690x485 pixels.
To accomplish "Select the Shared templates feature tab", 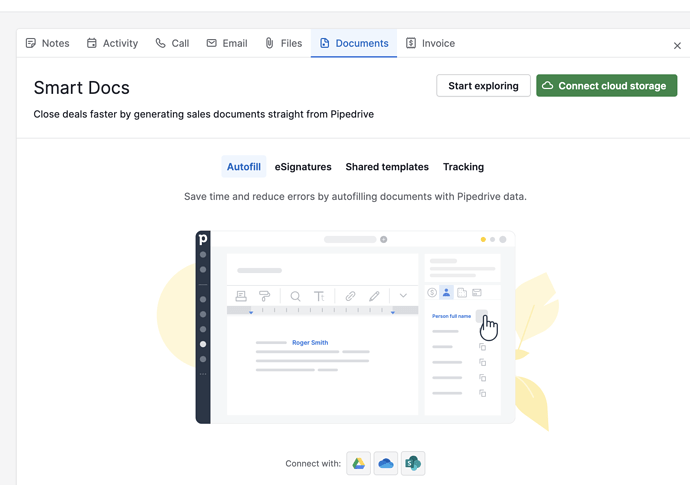I will coord(387,167).
